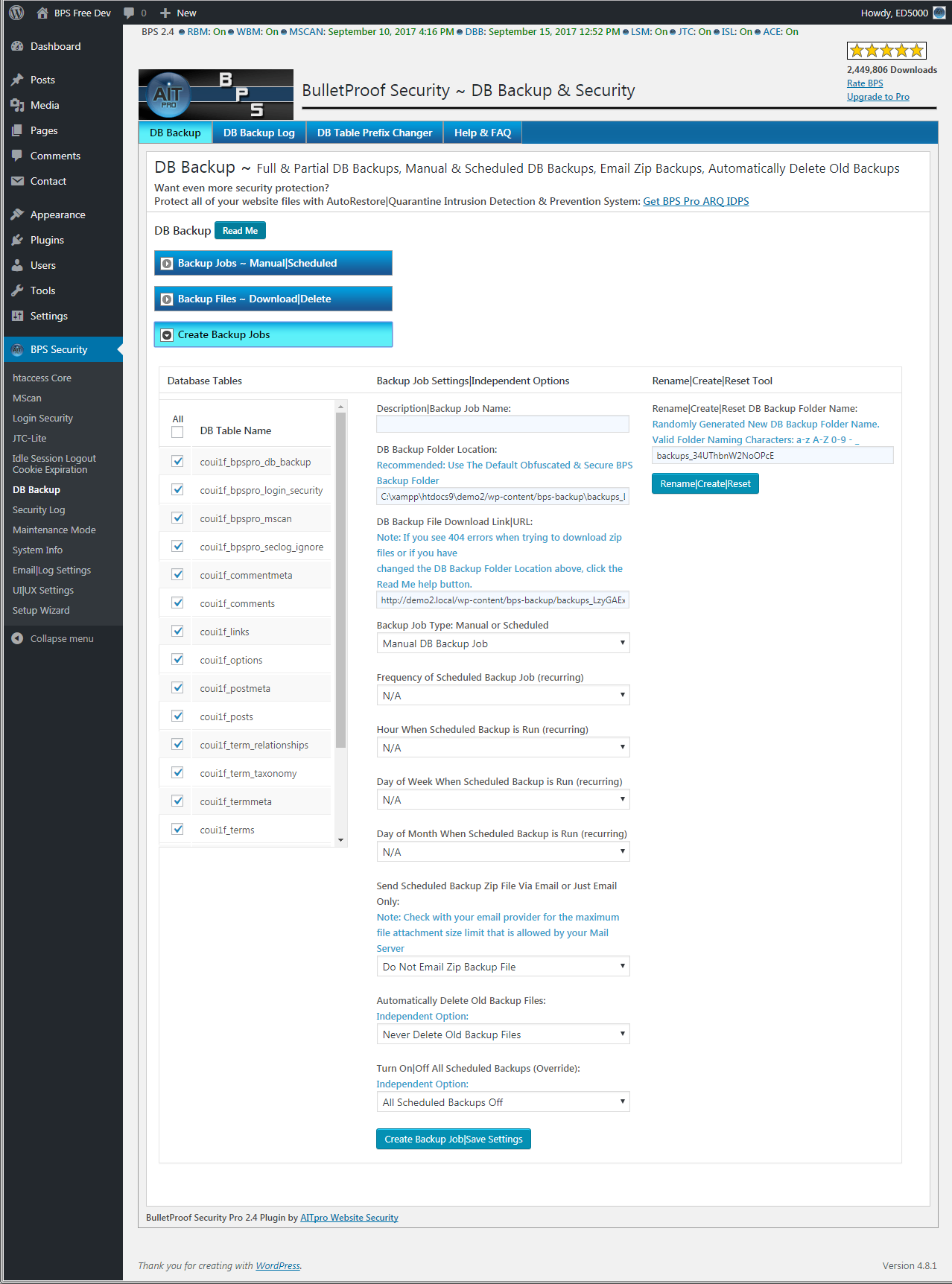
Task: Switch to the DB Backup tab
Action: click(175, 133)
